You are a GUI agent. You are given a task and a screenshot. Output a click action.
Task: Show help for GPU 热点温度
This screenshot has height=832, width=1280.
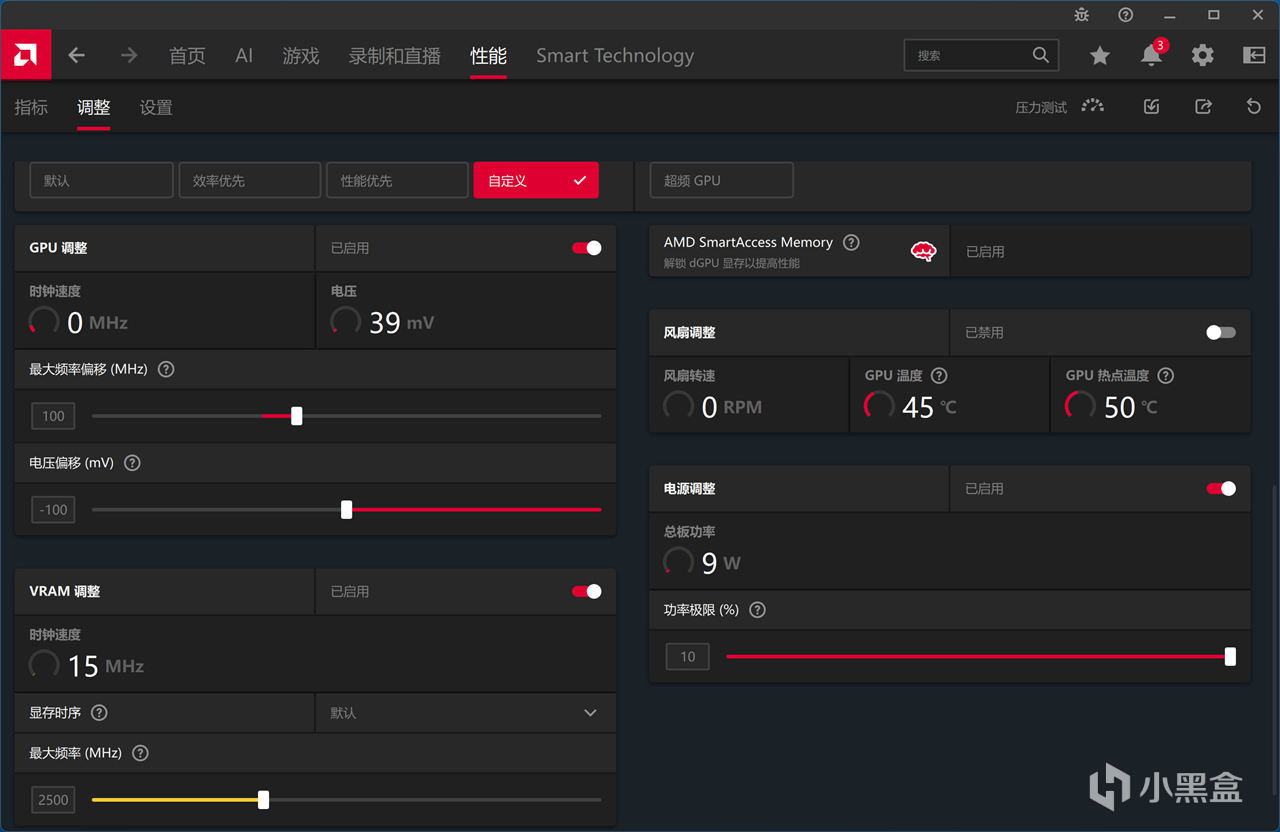coord(1165,376)
